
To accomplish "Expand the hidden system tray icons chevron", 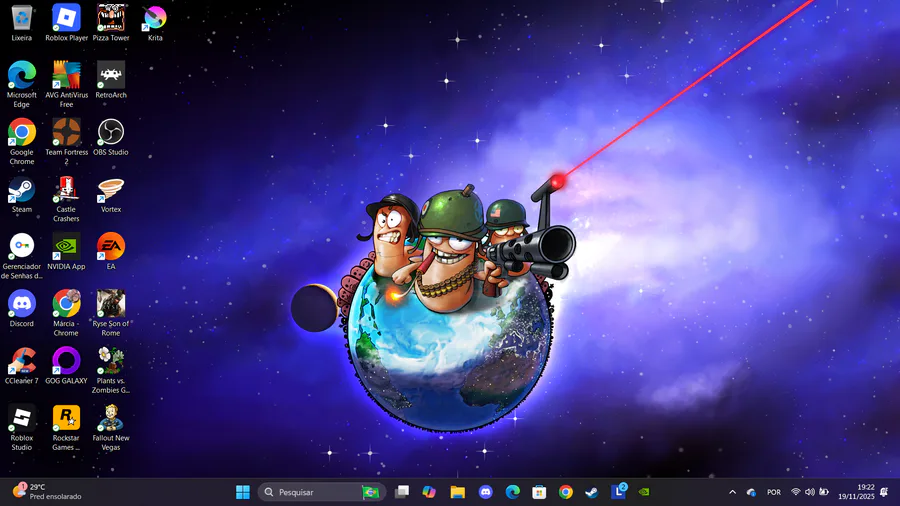I will pos(732,492).
